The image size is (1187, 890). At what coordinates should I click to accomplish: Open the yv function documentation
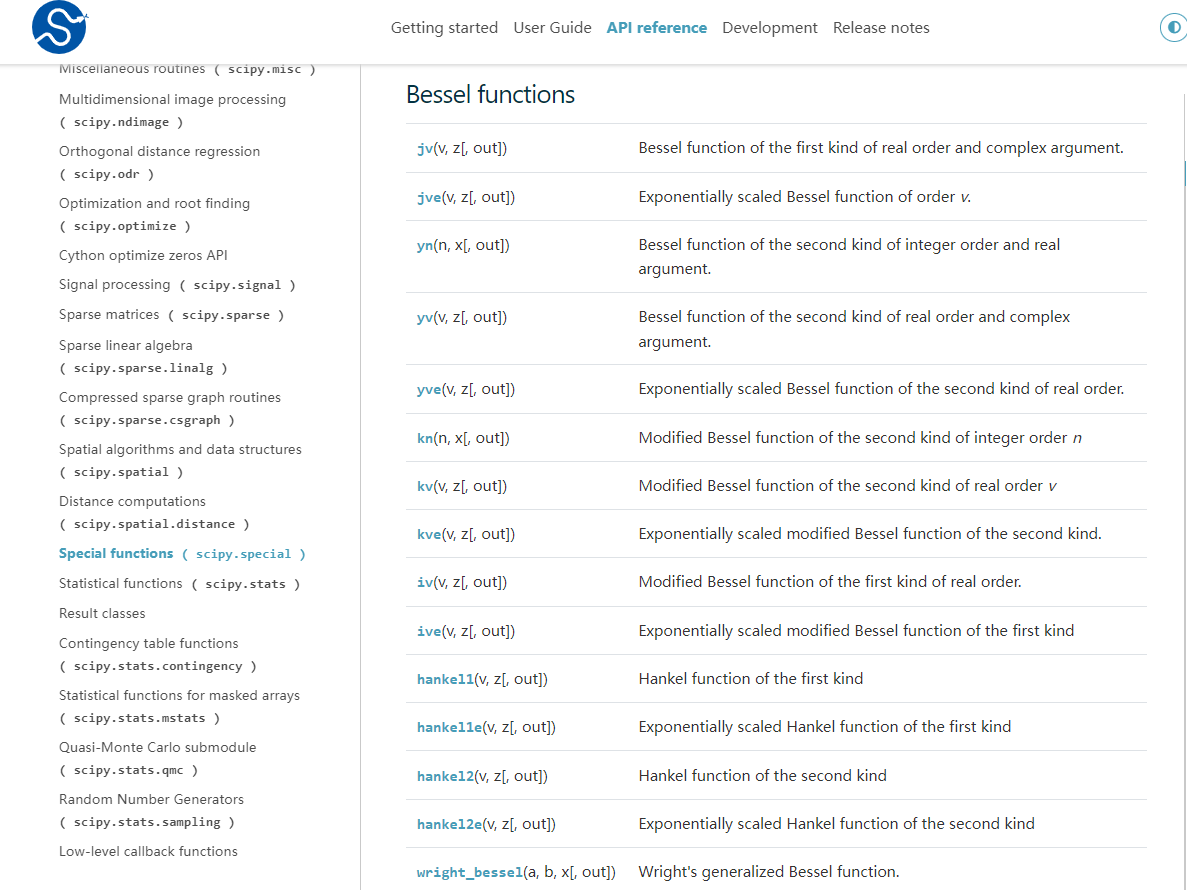pos(424,317)
